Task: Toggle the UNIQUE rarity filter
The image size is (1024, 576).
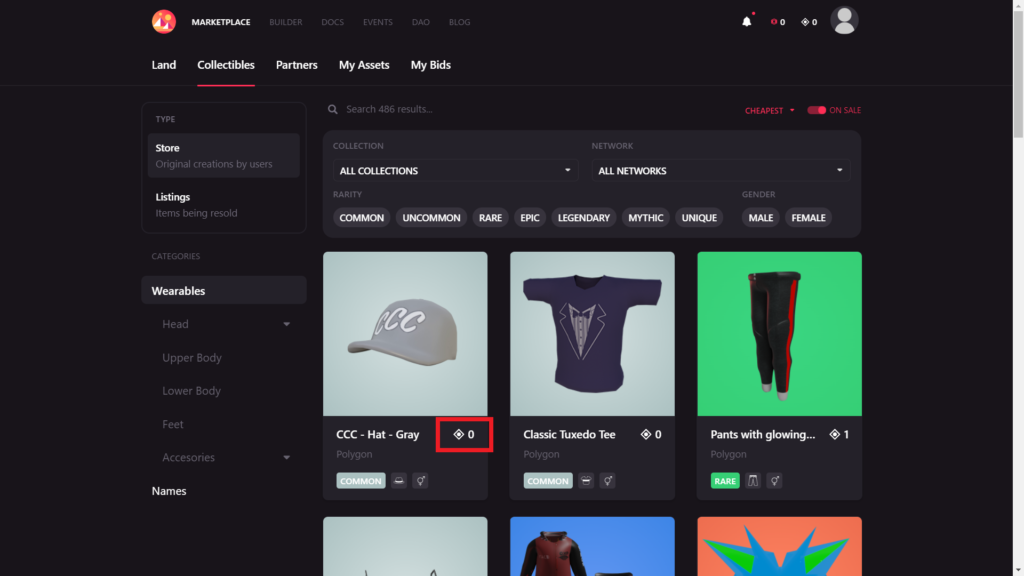Action: coord(699,217)
